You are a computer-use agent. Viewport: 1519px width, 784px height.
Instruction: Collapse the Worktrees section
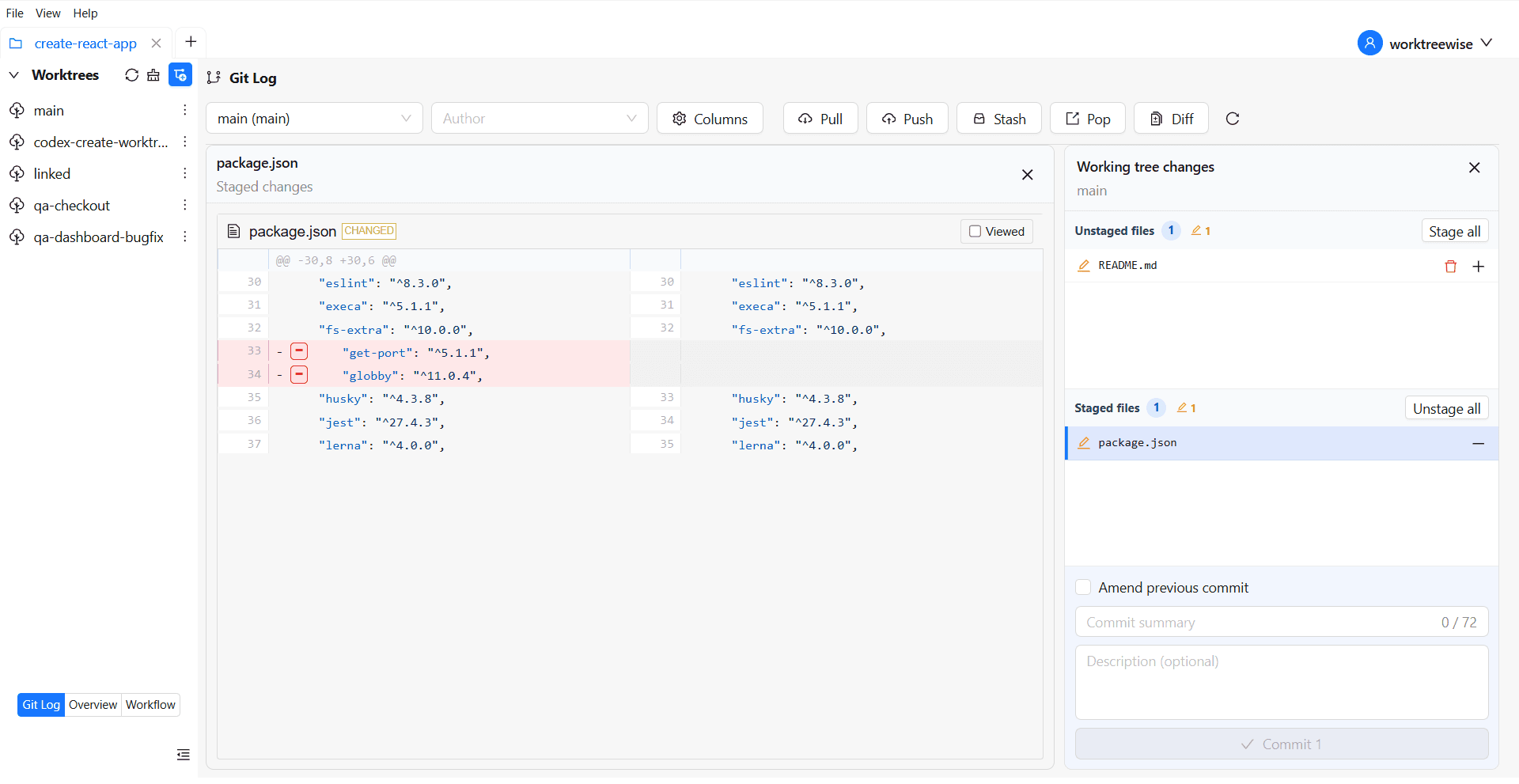tap(14, 75)
